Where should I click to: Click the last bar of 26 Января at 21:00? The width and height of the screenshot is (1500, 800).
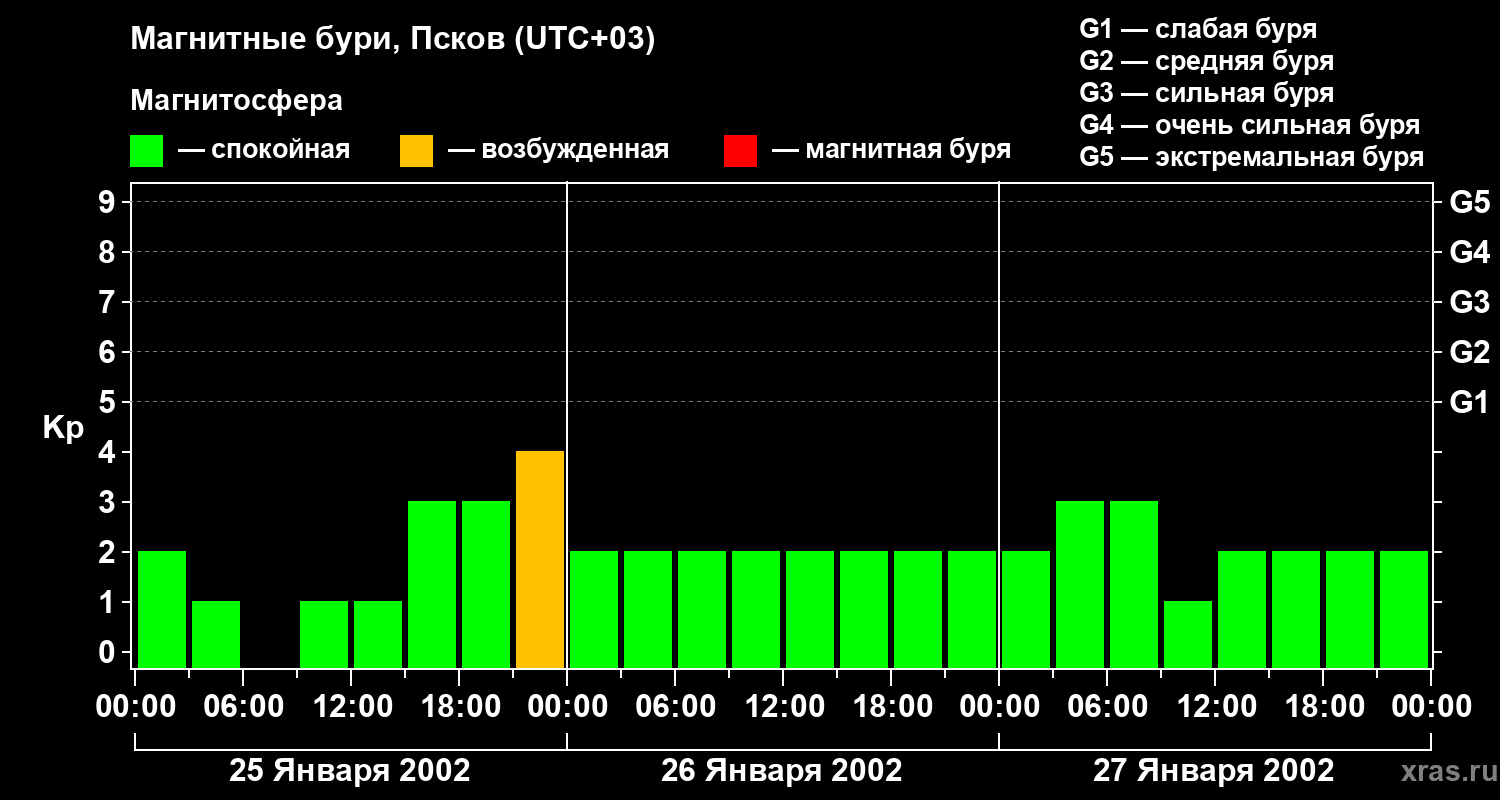[972, 609]
